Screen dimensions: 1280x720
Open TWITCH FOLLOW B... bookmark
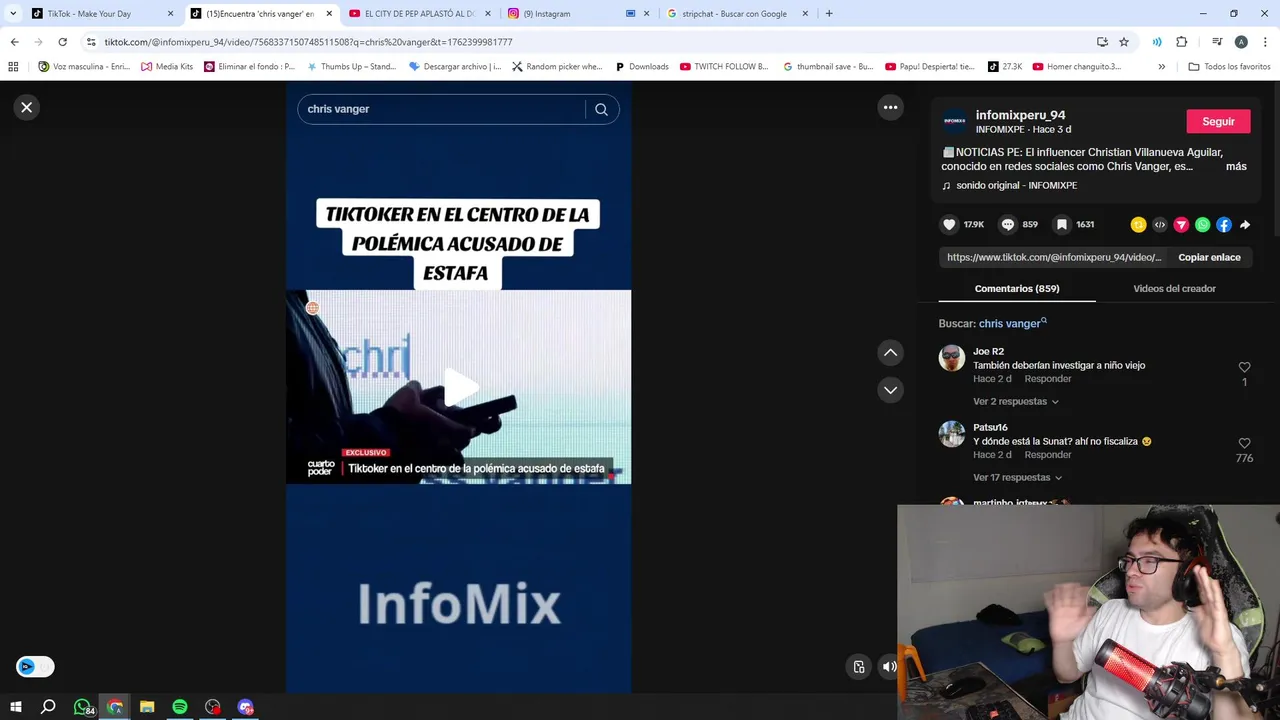pyautogui.click(x=724, y=67)
